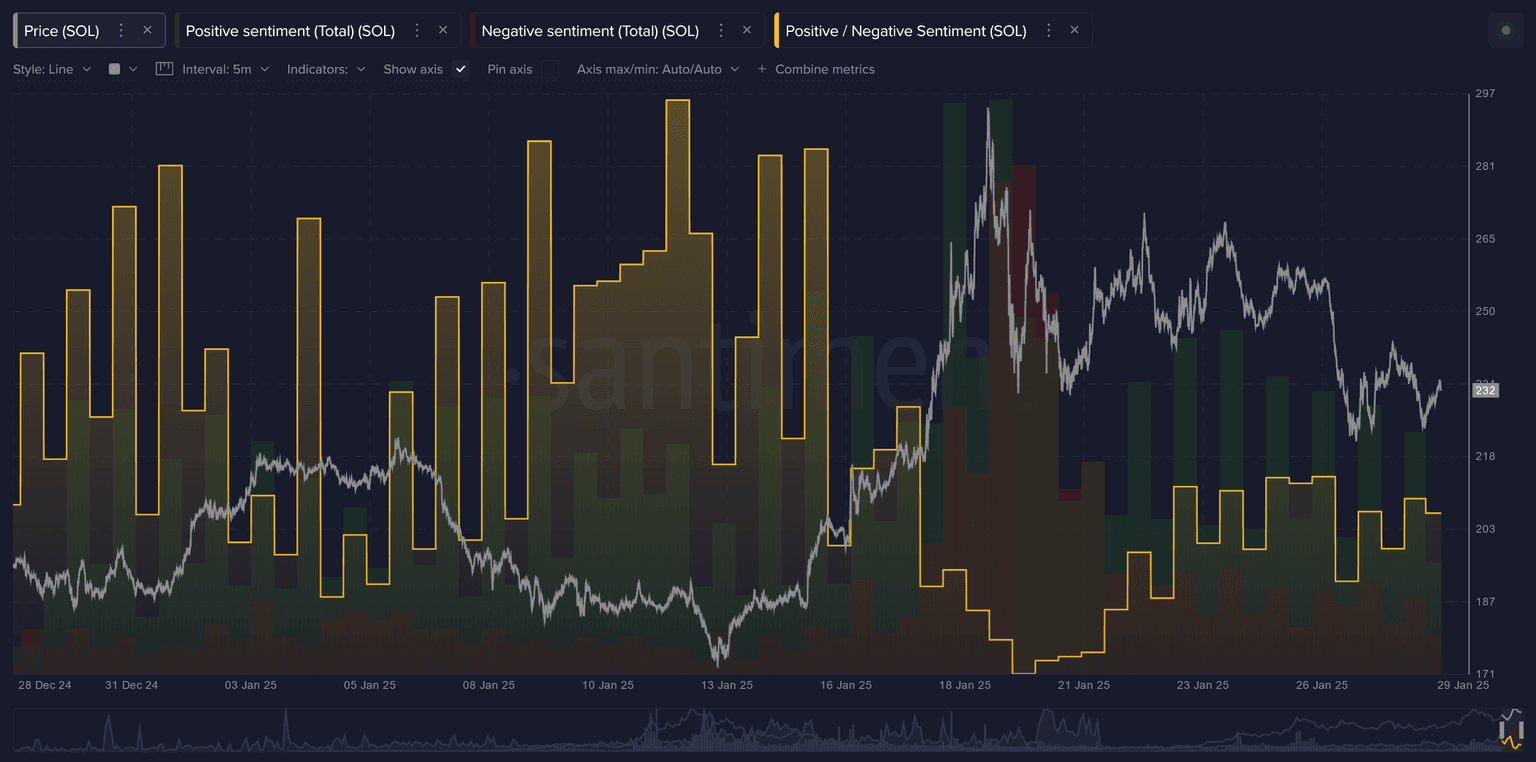Click Combine metrics button
The image size is (1536, 762).
(815, 69)
